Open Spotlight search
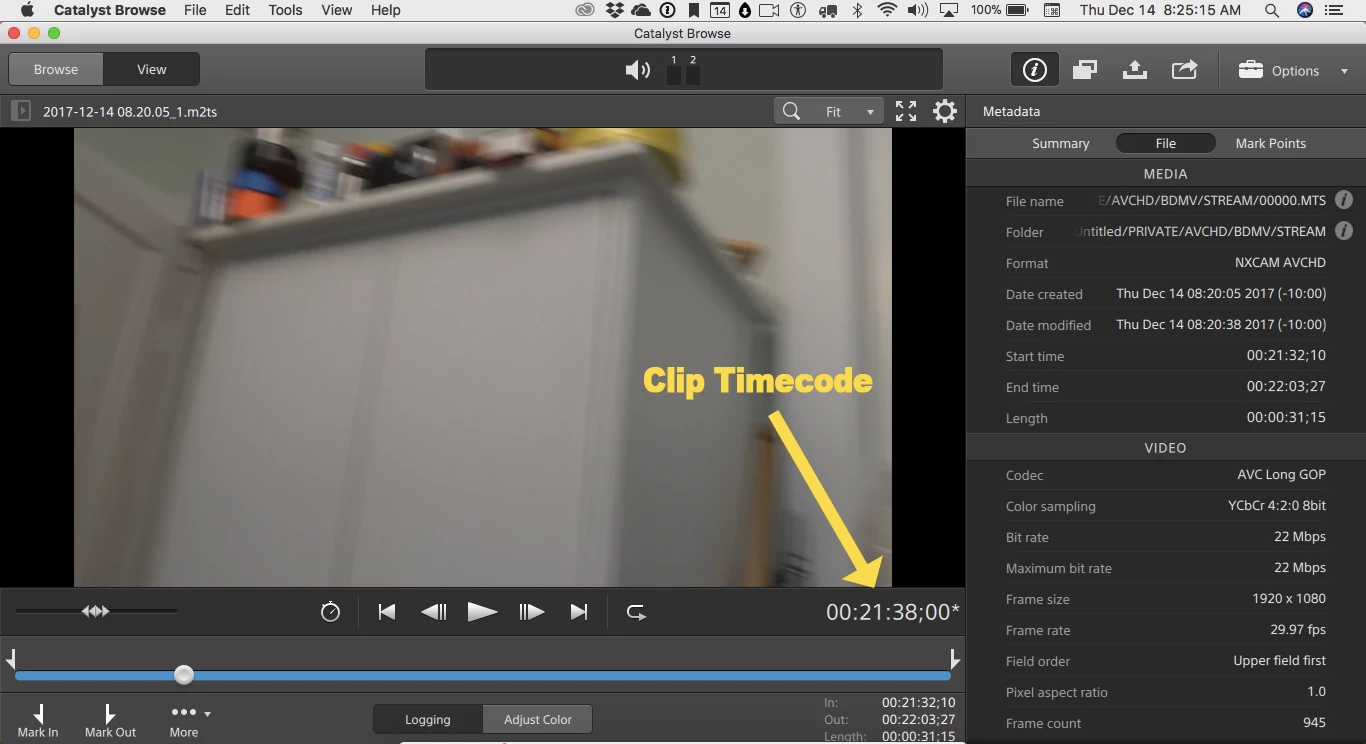 point(1272,10)
